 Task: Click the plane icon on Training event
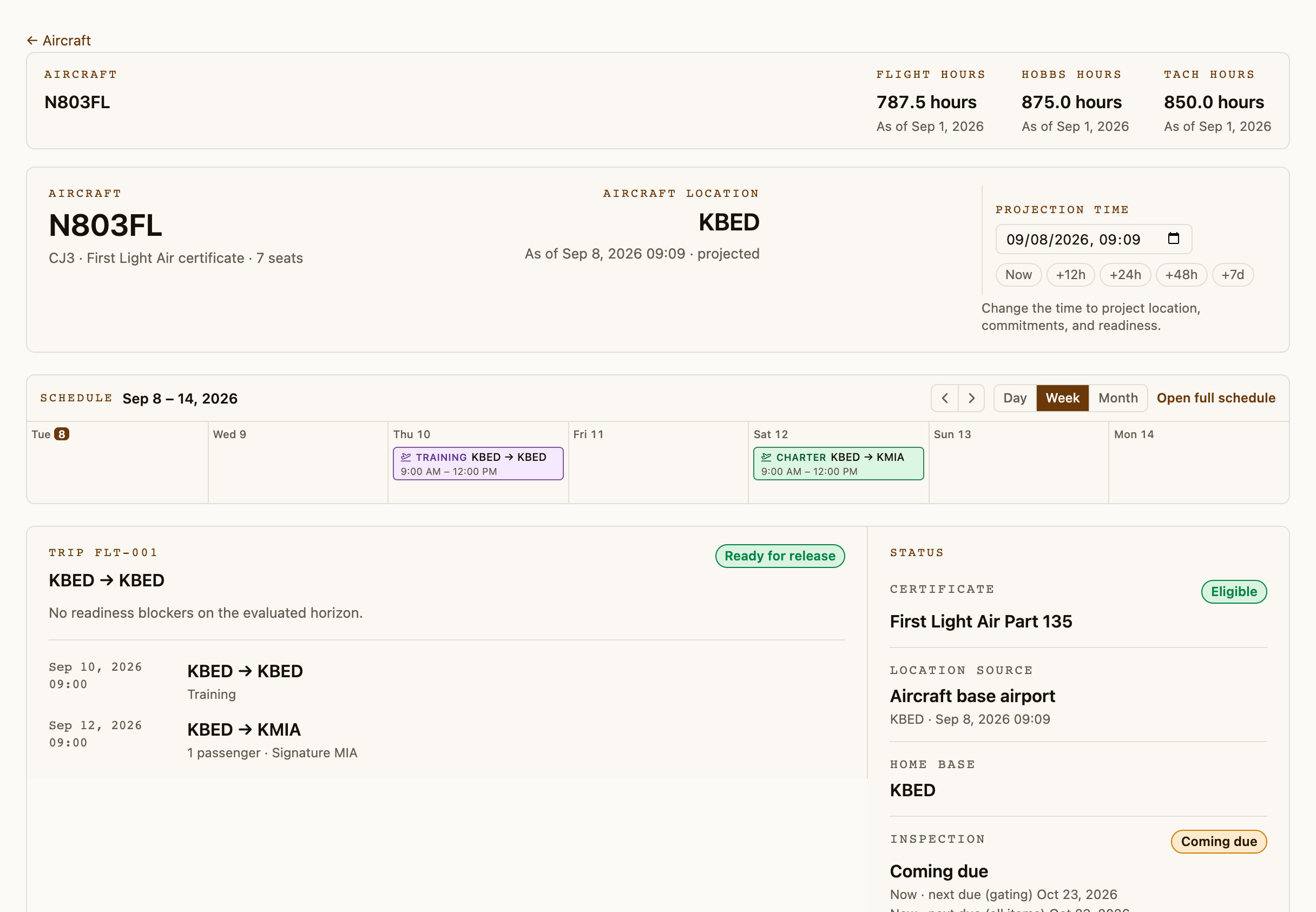click(406, 457)
